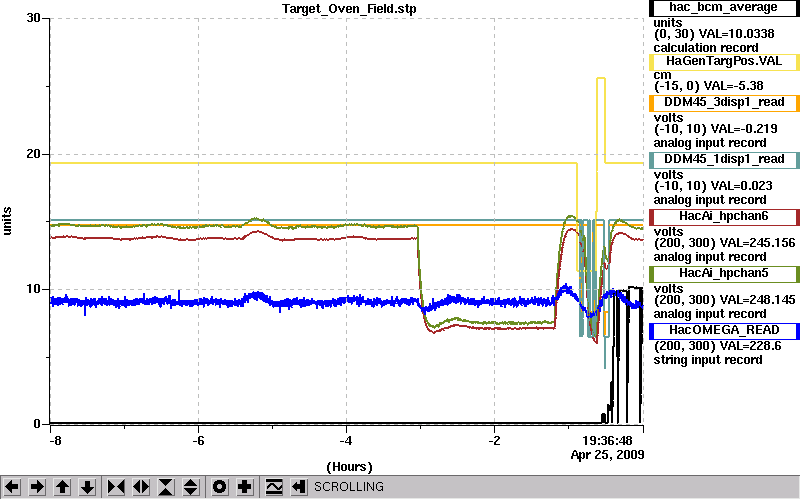The height and width of the screenshot is (499, 800).
Task: Pan the plot down with the down arrow
Action: [87, 487]
